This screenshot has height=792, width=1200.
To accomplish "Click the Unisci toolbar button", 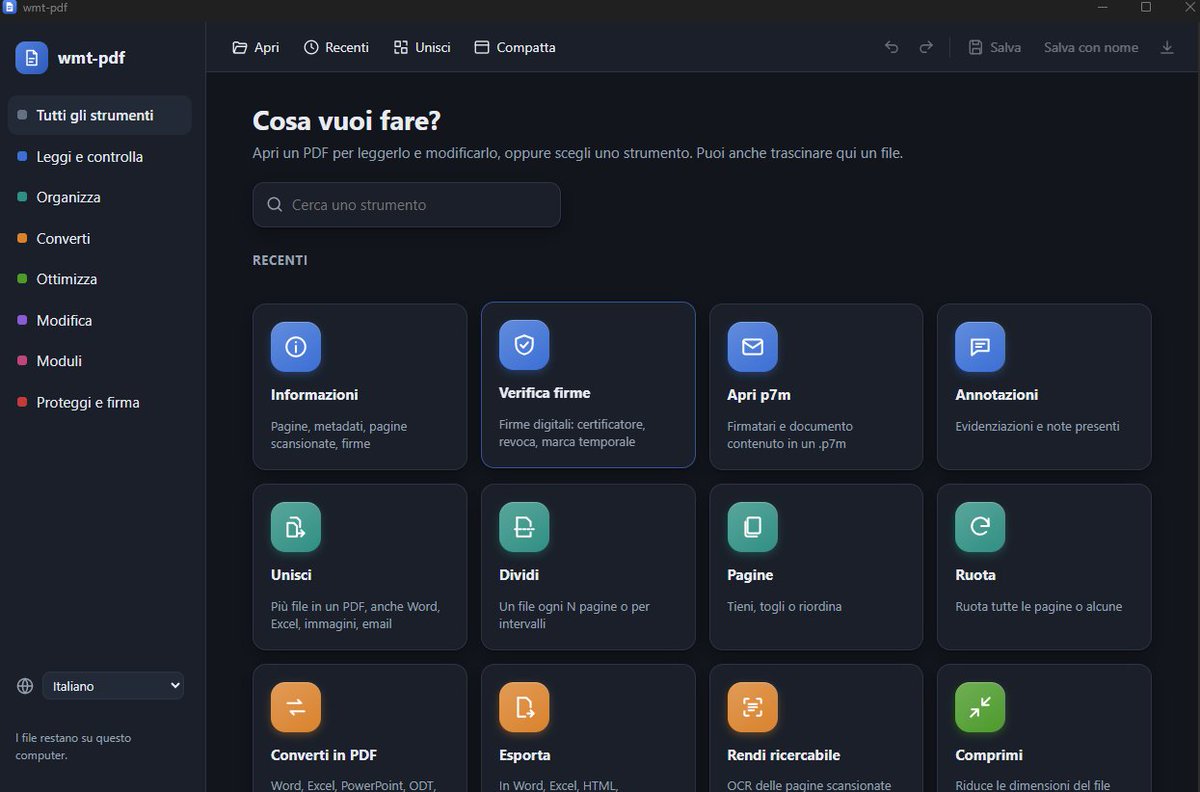I will (x=422, y=47).
